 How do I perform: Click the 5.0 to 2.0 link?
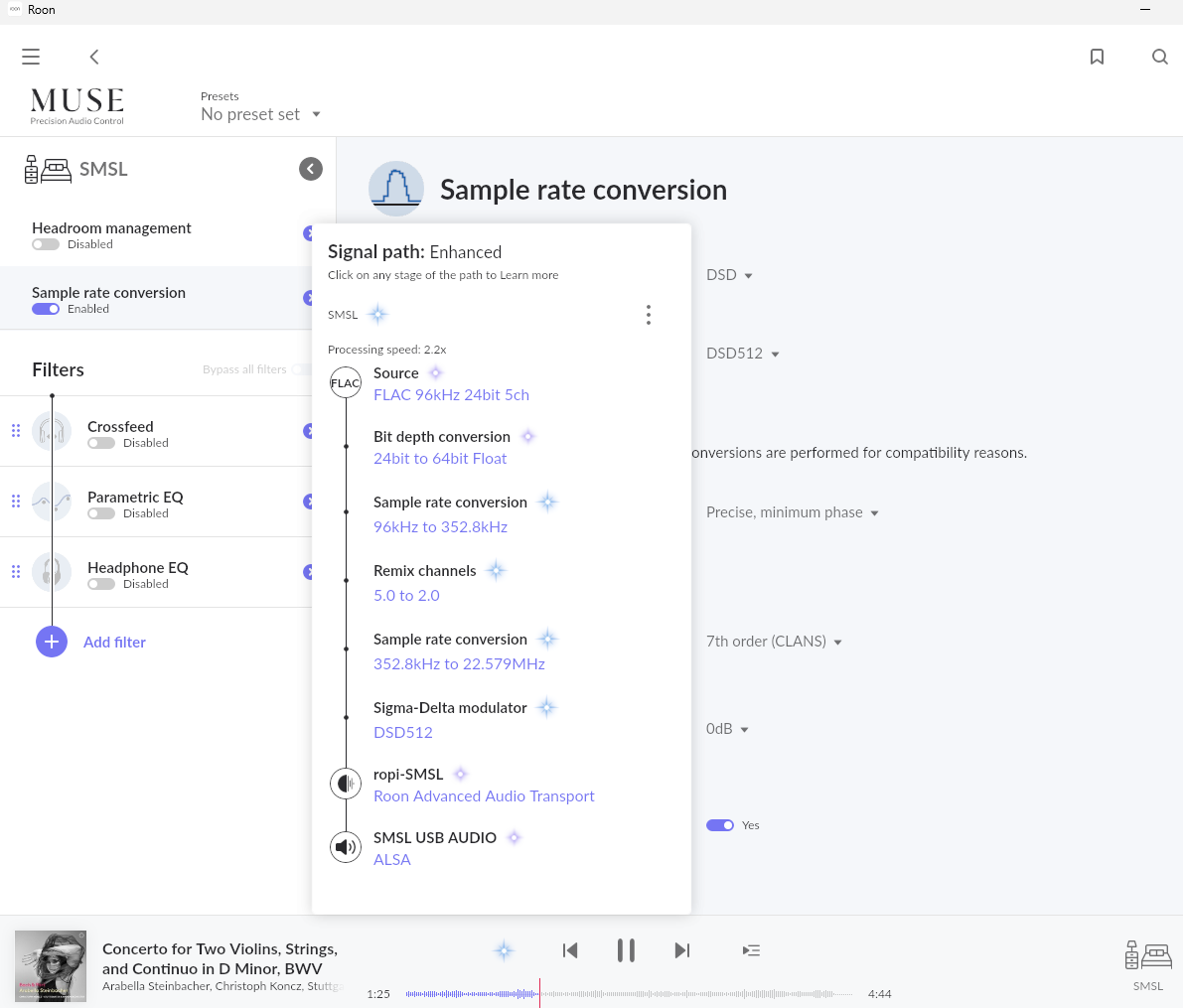pos(406,595)
